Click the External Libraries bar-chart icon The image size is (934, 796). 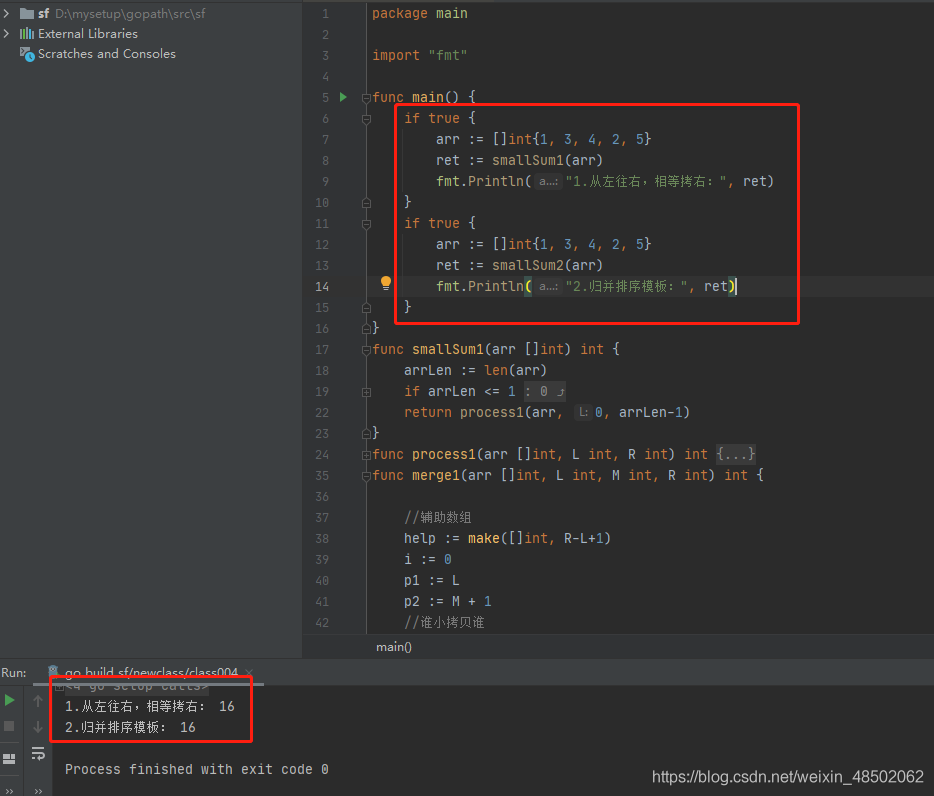click(x=27, y=33)
